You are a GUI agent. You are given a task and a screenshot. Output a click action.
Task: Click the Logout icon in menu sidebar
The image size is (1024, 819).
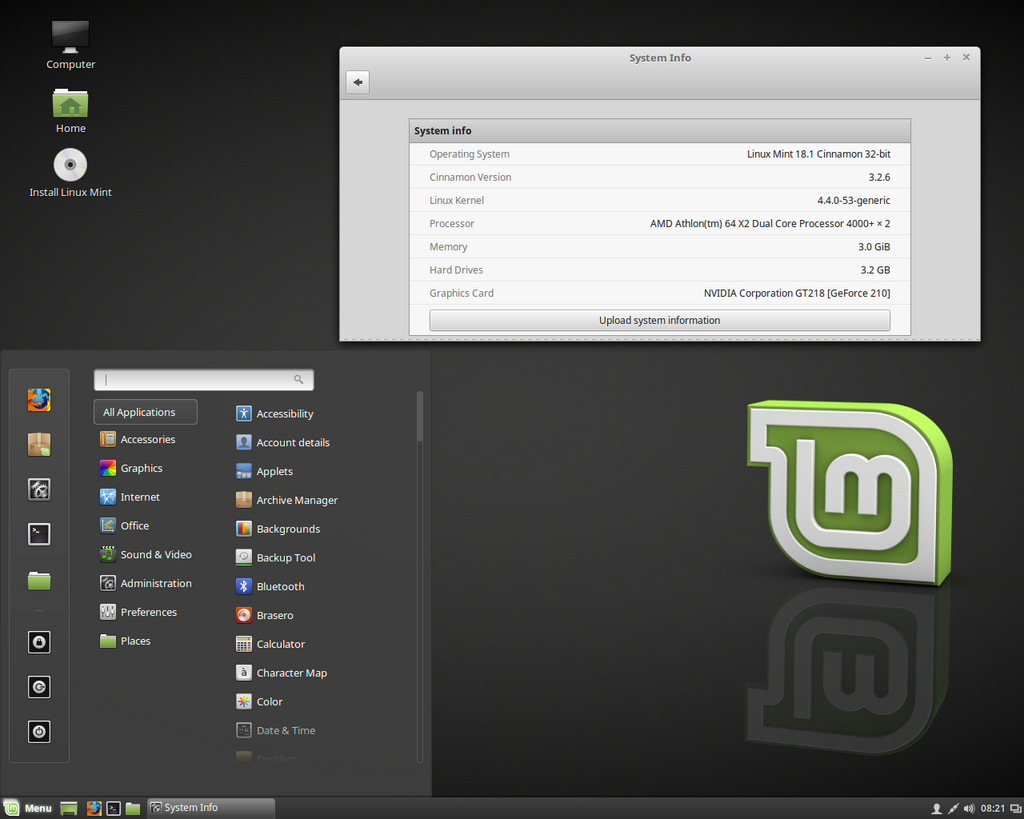[39, 687]
